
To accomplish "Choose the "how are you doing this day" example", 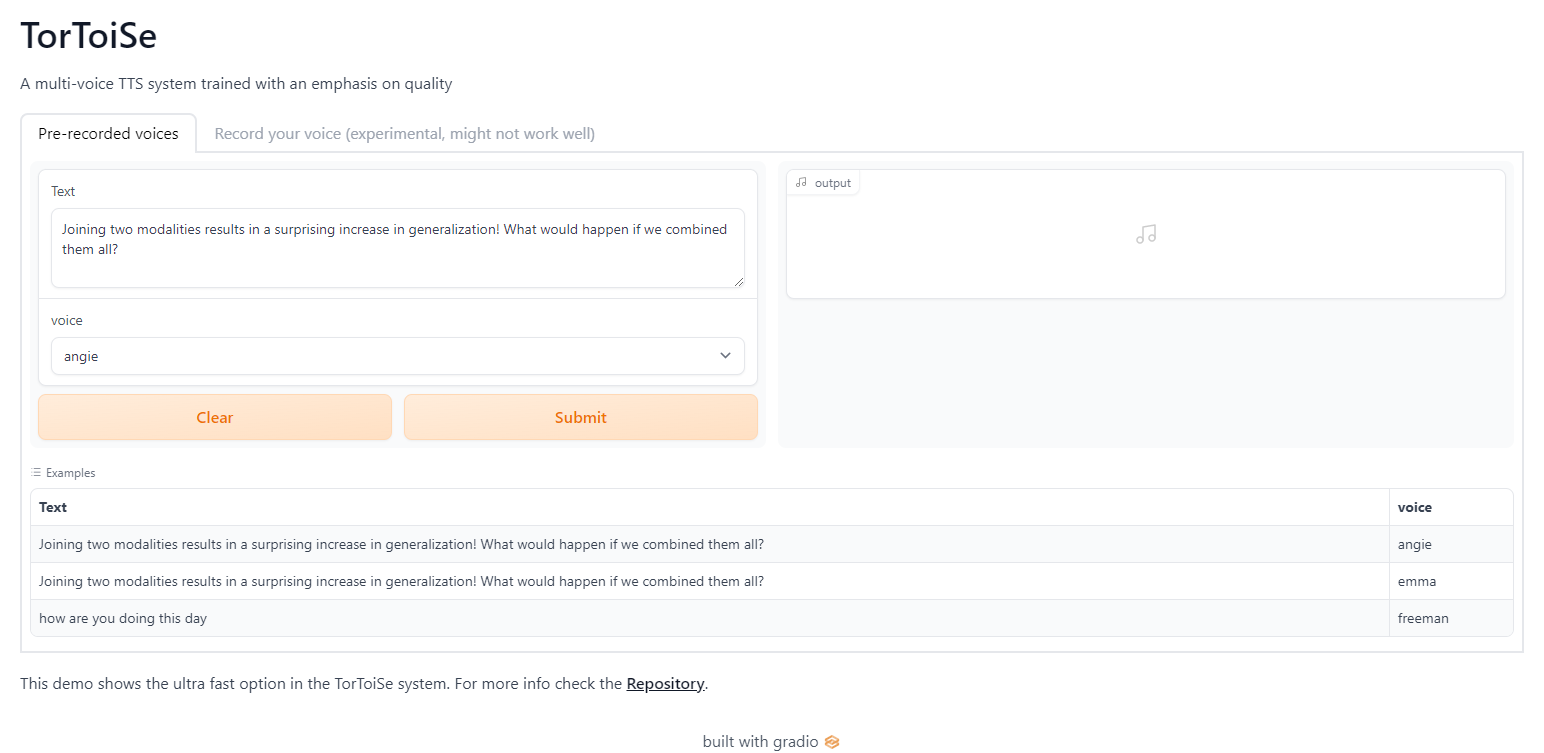I will click(x=123, y=619).
